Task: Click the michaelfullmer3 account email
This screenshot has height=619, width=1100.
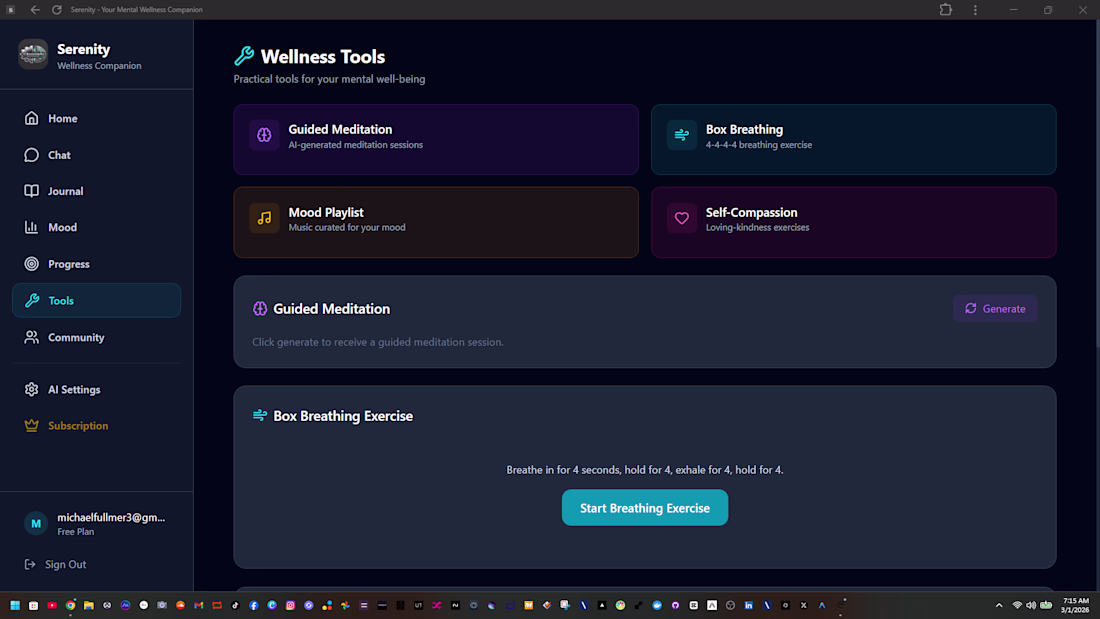Action: coord(111,517)
